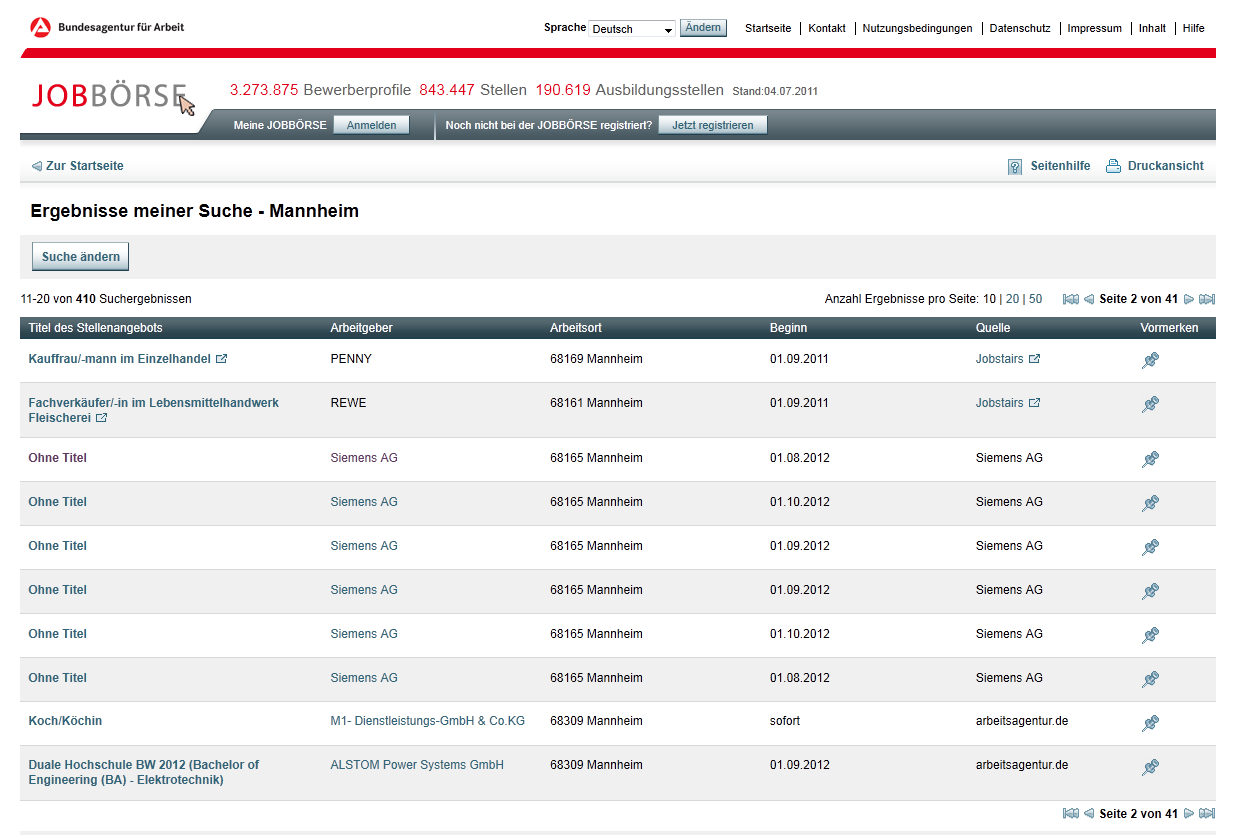The image size is (1245, 835).
Task: Click the Arbeitgeber column header
Action: 361,328
